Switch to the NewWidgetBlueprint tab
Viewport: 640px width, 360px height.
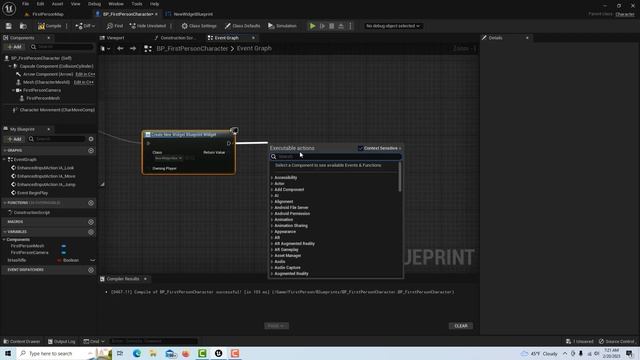click(x=193, y=14)
